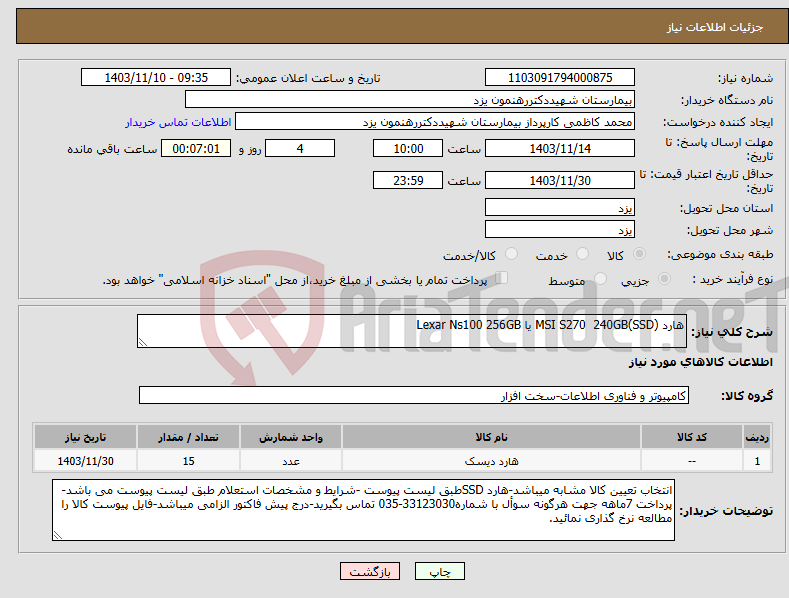The height and width of the screenshot is (598, 789).
Task: Click the تعداد / مقدار column header
Action: 188,437
